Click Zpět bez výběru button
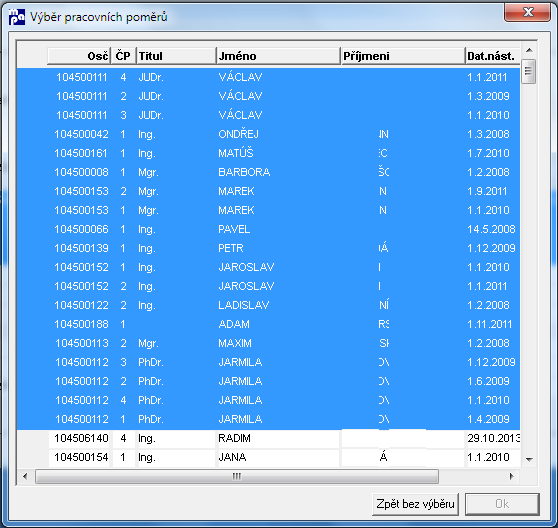The width and height of the screenshot is (558, 528). [x=415, y=504]
